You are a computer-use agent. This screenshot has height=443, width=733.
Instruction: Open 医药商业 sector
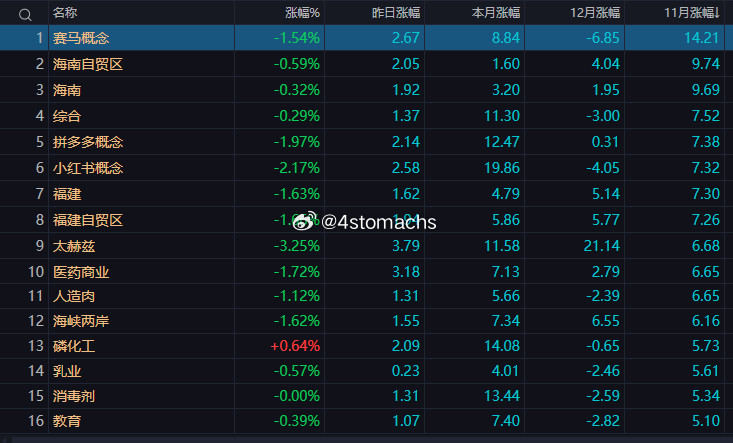point(81,272)
